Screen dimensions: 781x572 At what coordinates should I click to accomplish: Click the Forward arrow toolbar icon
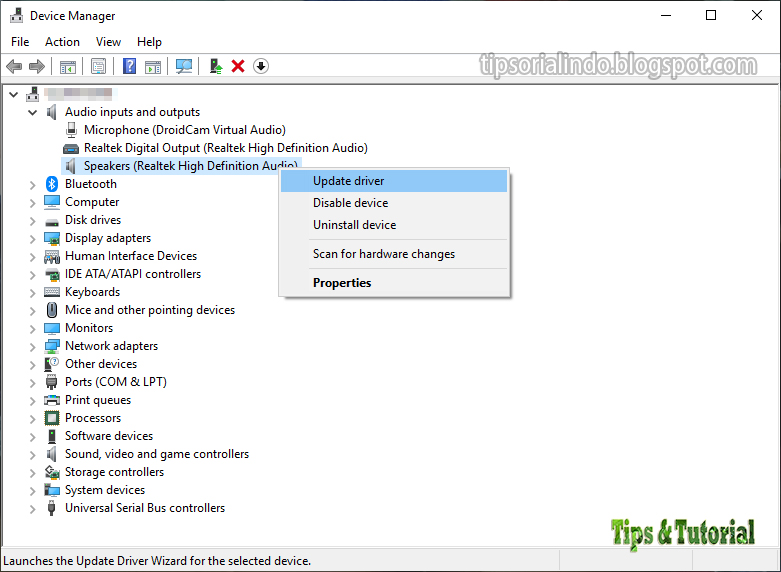pos(37,66)
